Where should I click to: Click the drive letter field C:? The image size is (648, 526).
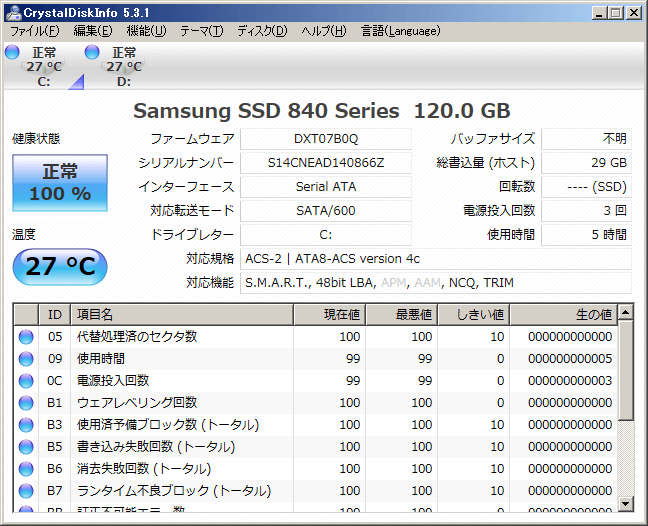click(326, 235)
